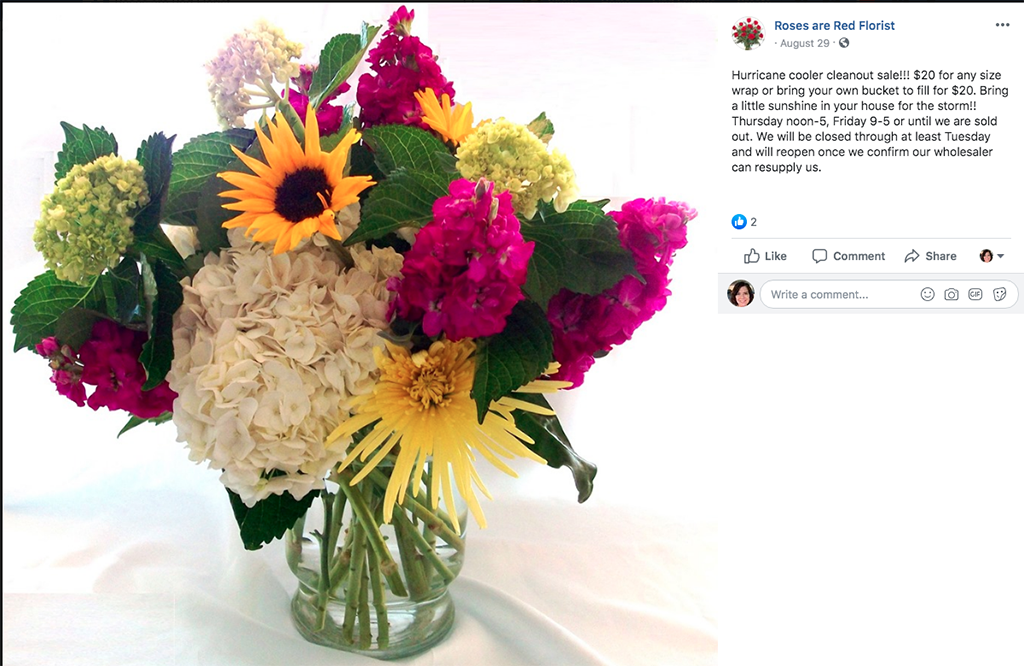This screenshot has height=666, width=1024.
Task: Click the thumbs-up icon on Like button
Action: click(x=752, y=256)
